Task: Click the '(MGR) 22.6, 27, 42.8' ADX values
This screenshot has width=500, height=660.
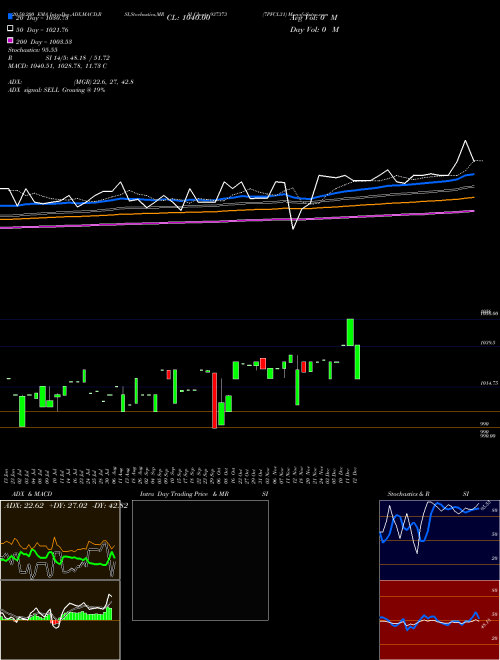Action: pos(104,82)
